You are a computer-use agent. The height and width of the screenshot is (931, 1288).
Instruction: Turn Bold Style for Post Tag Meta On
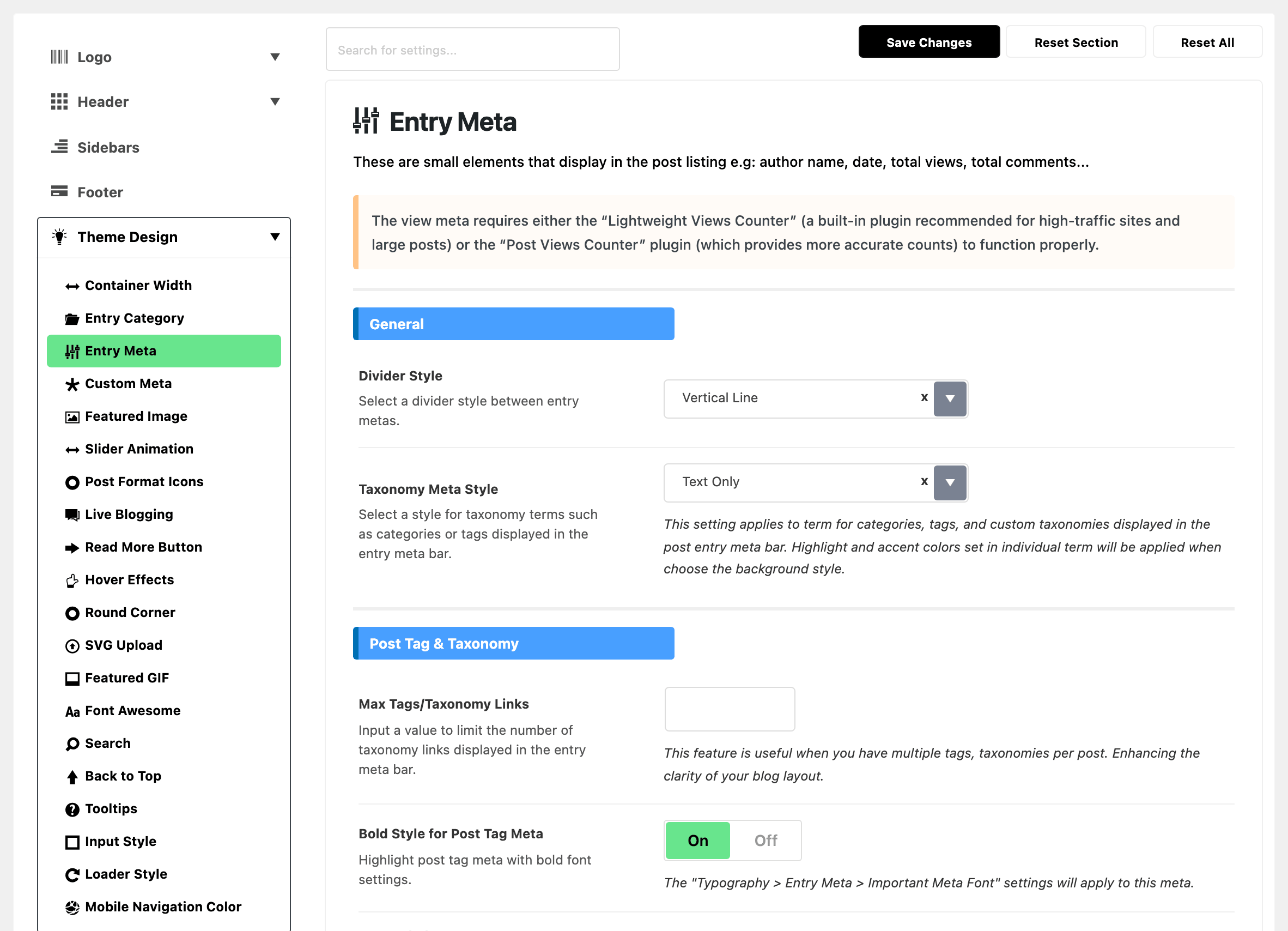pyautogui.click(x=697, y=840)
